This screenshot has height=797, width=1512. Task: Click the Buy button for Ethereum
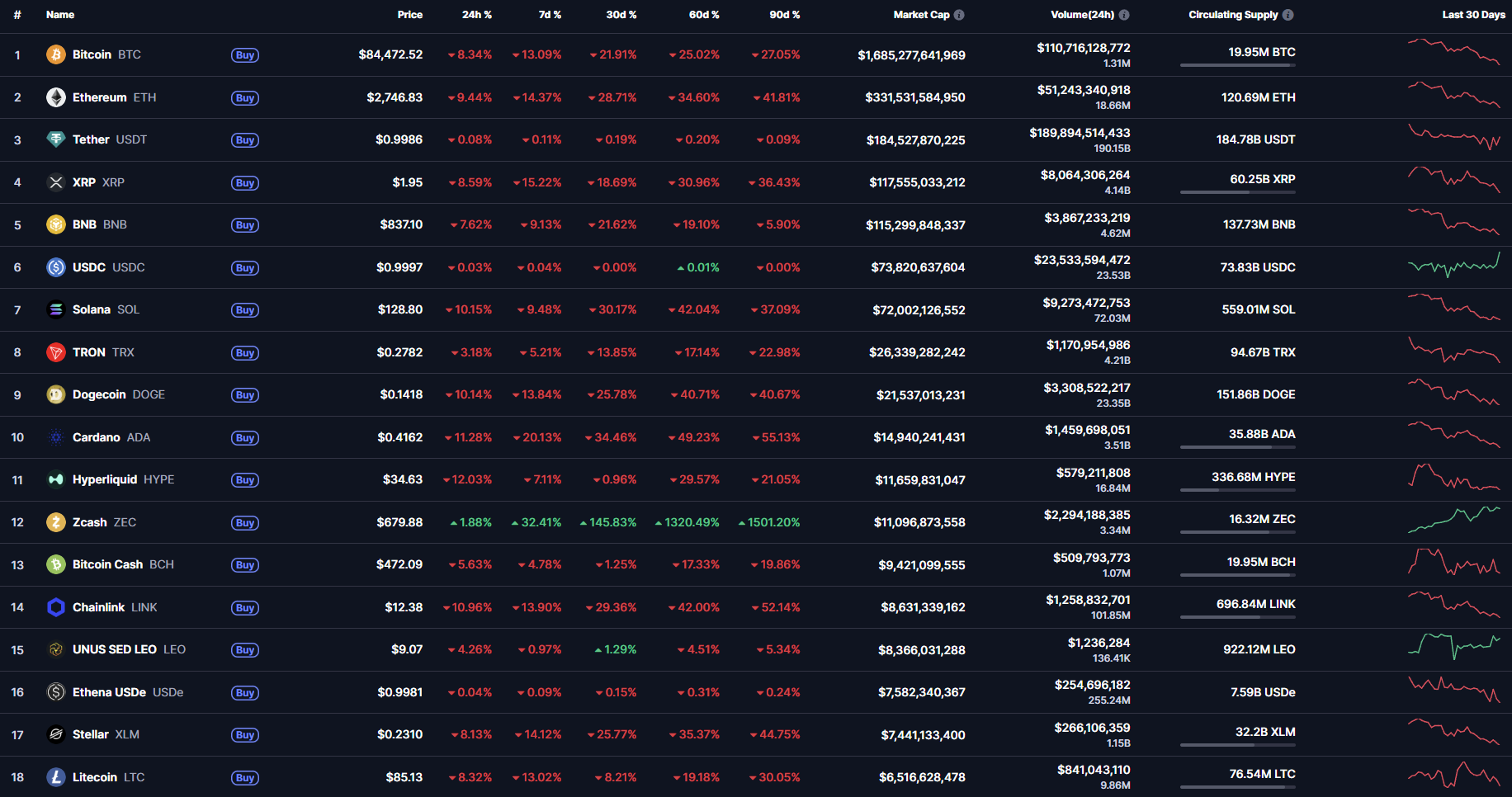[x=245, y=98]
